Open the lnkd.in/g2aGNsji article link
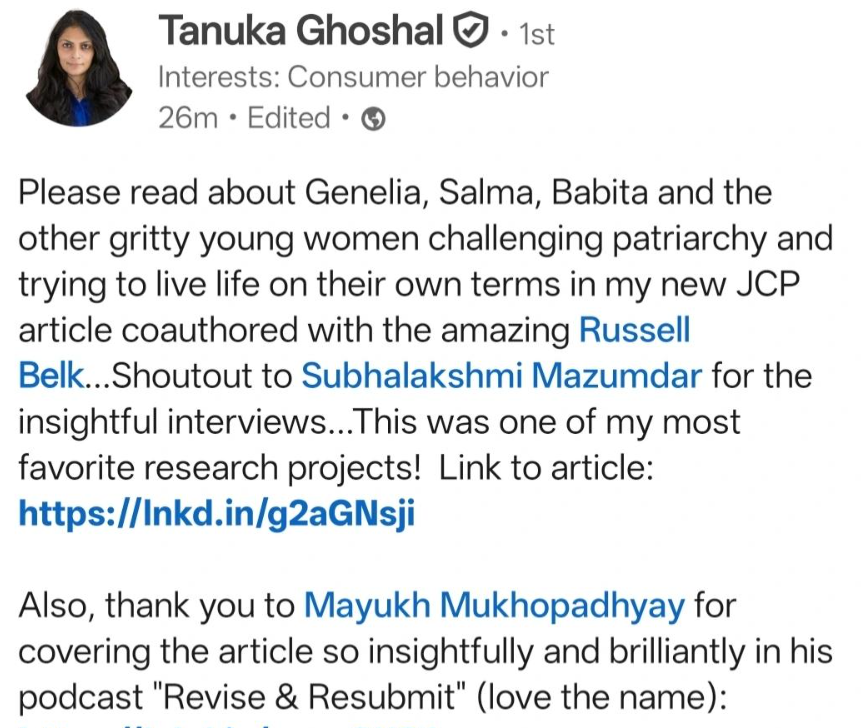Viewport: 862px width, 728px height. click(216, 514)
